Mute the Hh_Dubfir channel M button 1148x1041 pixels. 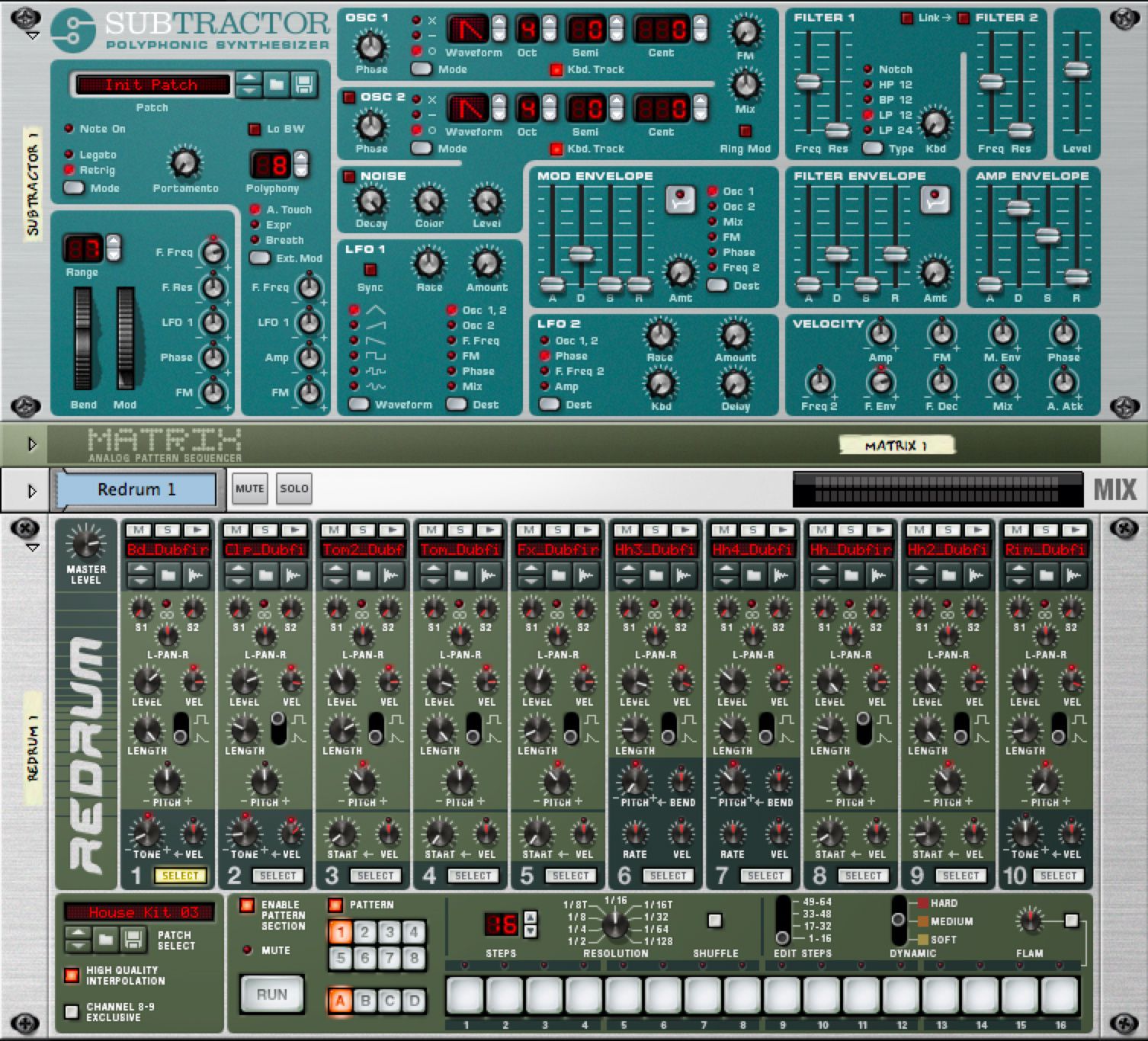tap(821, 530)
